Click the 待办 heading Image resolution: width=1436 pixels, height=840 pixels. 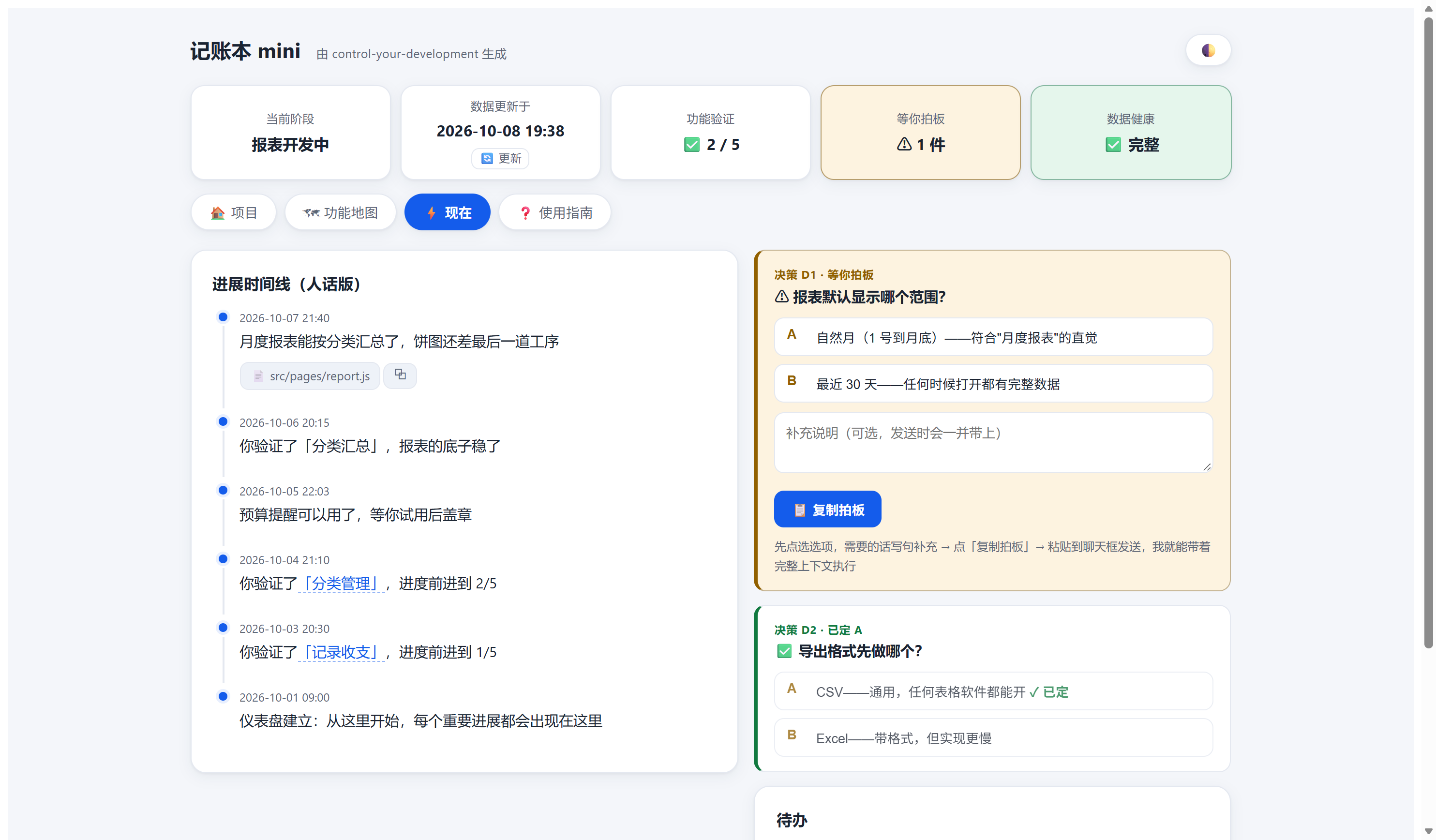792,820
